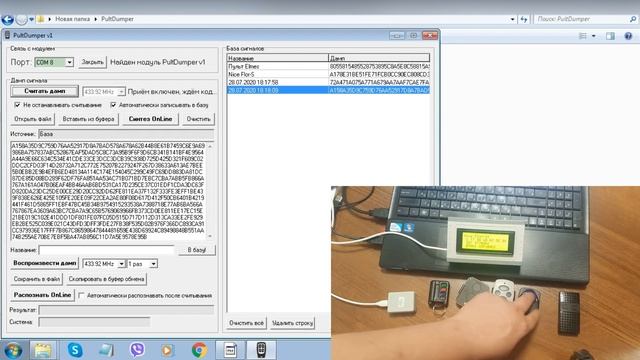Launch Skype from the taskbar

pyautogui.click(x=75, y=350)
